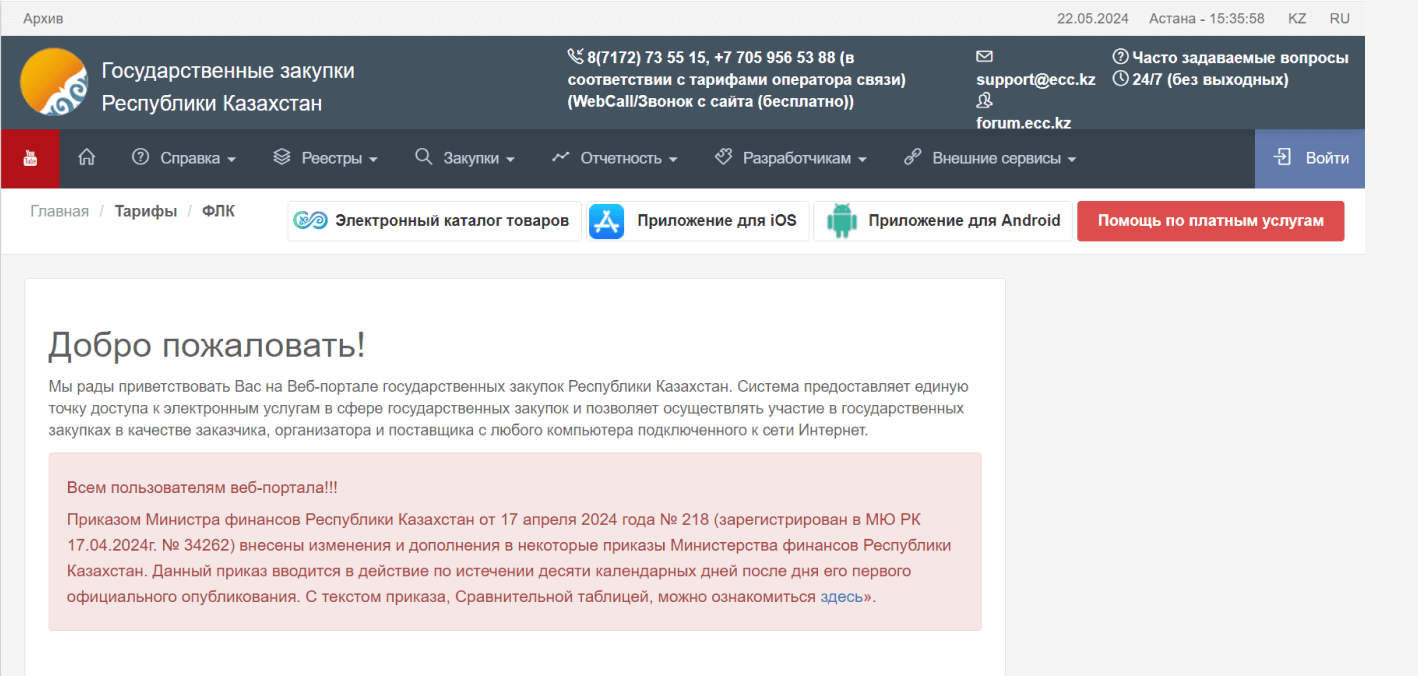1418x676 pixels.
Task: Open Помощь по платным услугам button
Action: (1211, 221)
